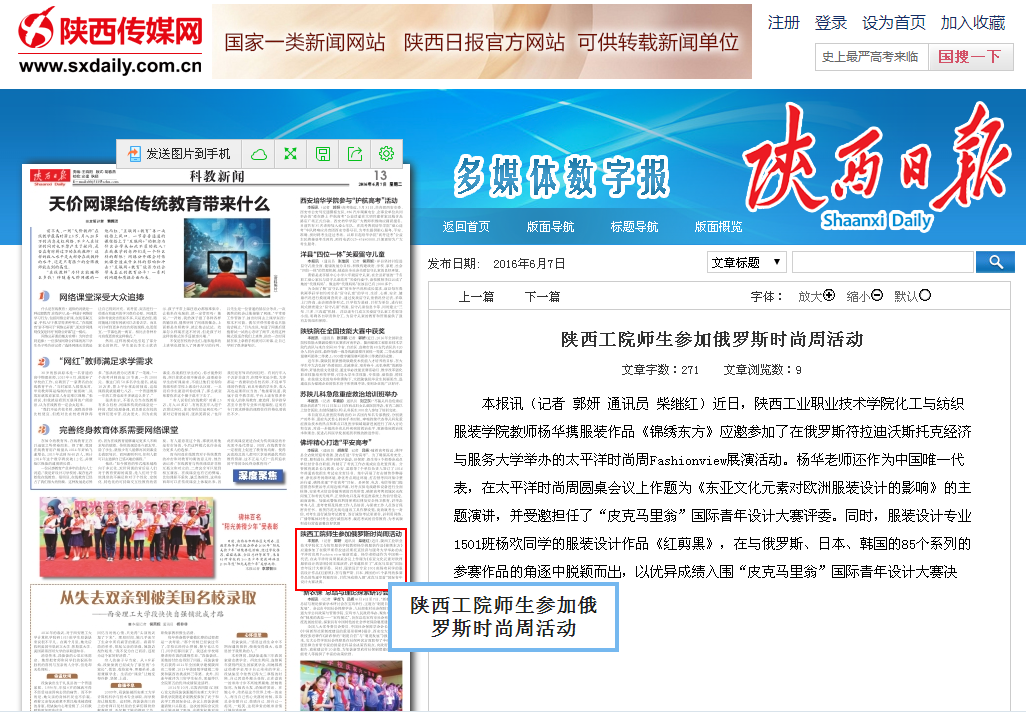Click the send-picture-to-phone icon
The height and width of the screenshot is (712, 1026).
133,154
